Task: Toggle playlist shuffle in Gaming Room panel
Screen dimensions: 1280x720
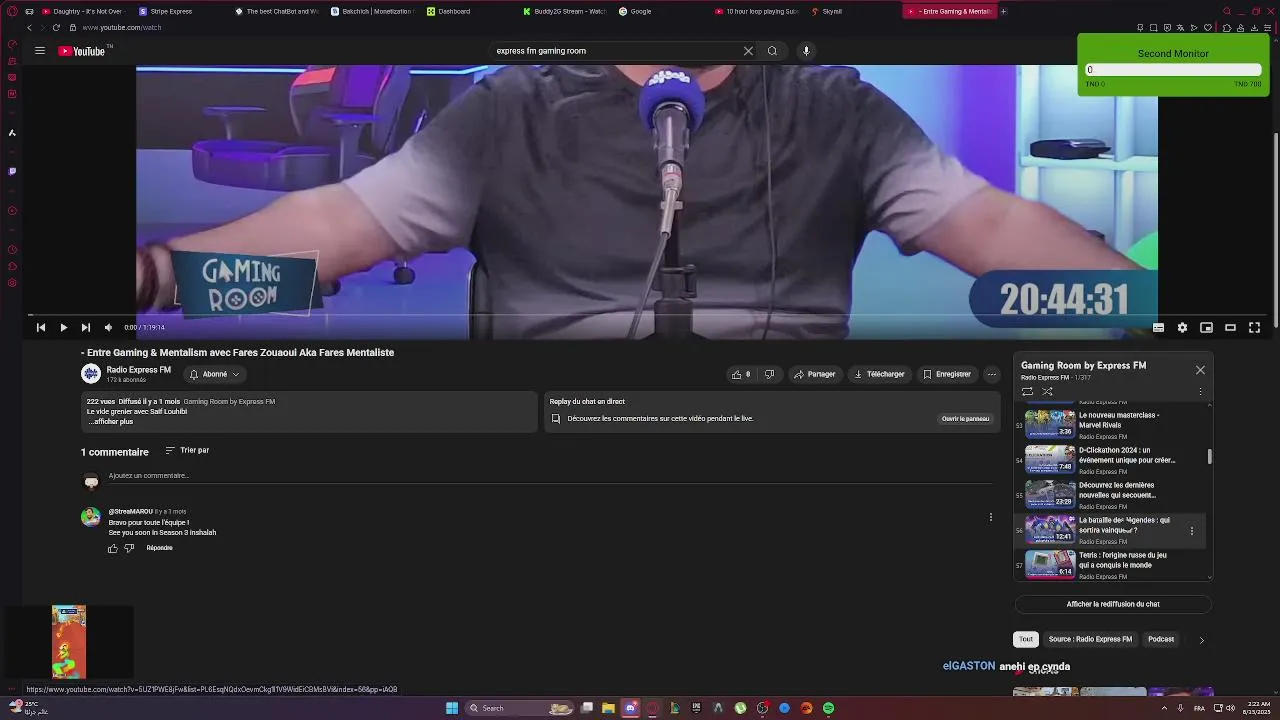Action: click(1047, 392)
